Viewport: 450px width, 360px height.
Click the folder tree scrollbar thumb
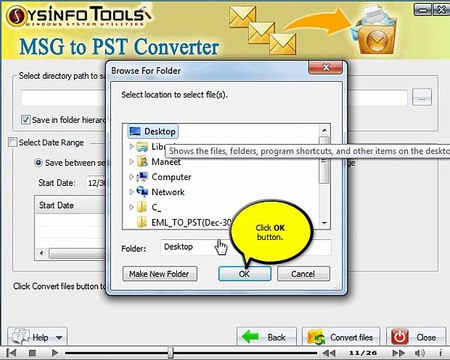324,160
